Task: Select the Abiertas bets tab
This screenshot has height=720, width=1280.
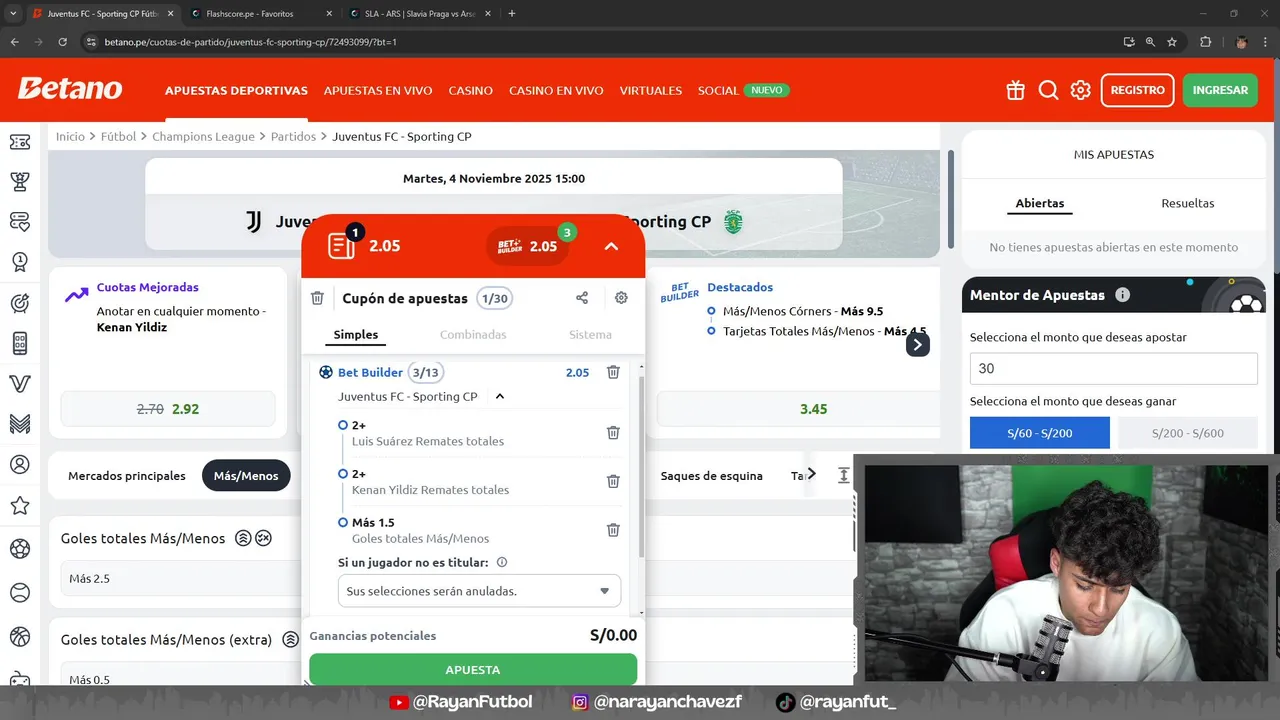Action: pyautogui.click(x=1040, y=203)
